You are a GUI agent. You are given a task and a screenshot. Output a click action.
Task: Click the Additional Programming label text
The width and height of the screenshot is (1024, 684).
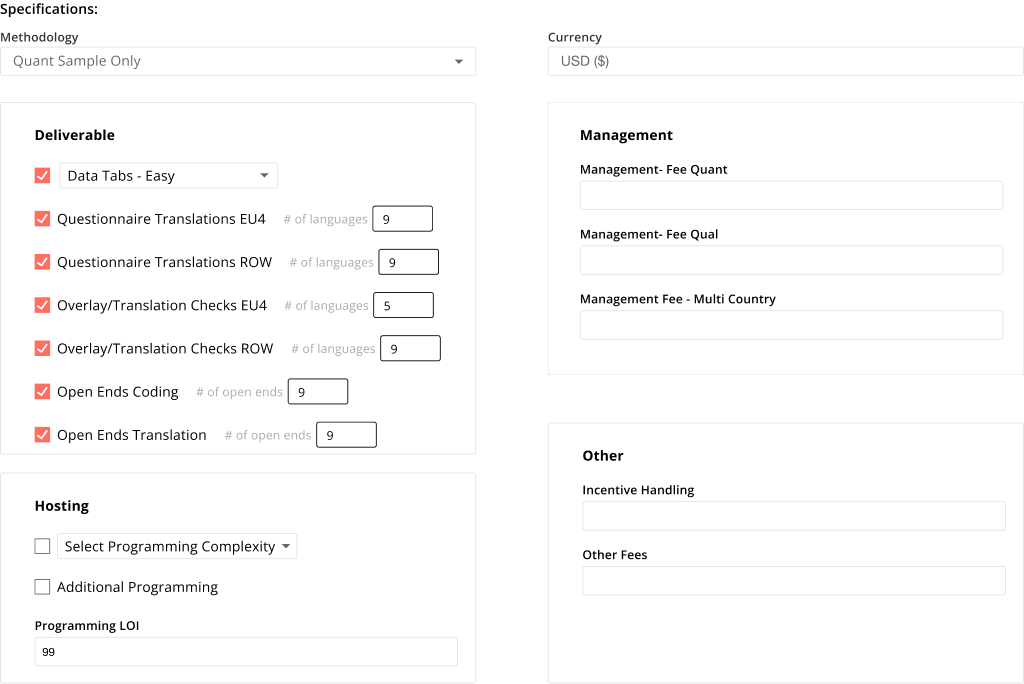coord(137,587)
